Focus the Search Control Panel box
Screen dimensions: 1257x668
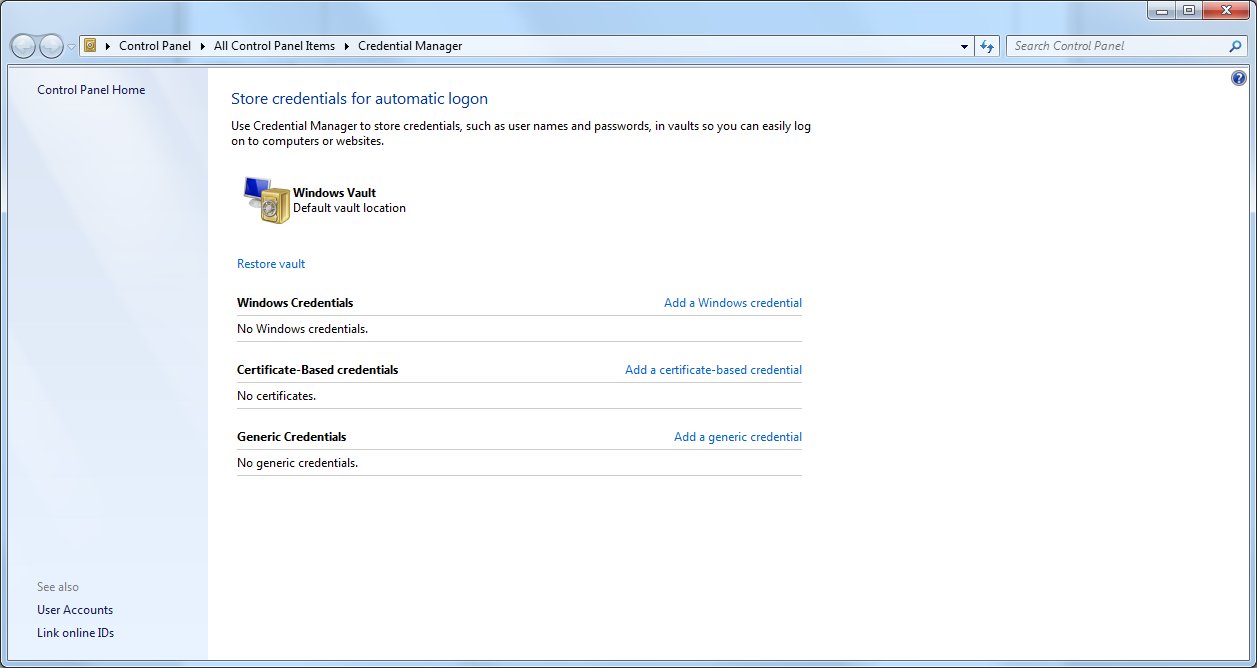point(1116,46)
